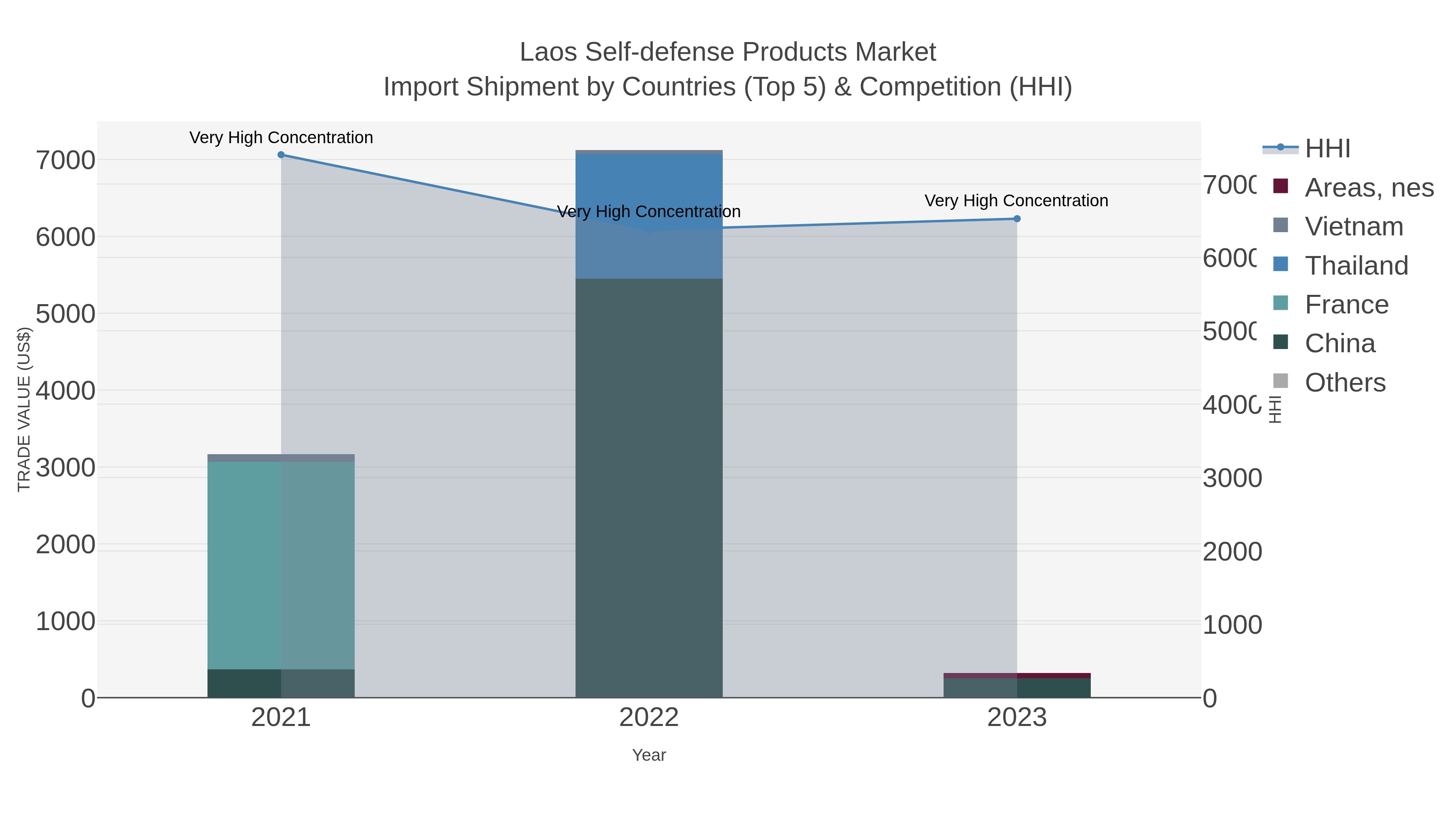Click the 2021 x-axis label
The height and width of the screenshot is (819, 1456).
coord(281,718)
